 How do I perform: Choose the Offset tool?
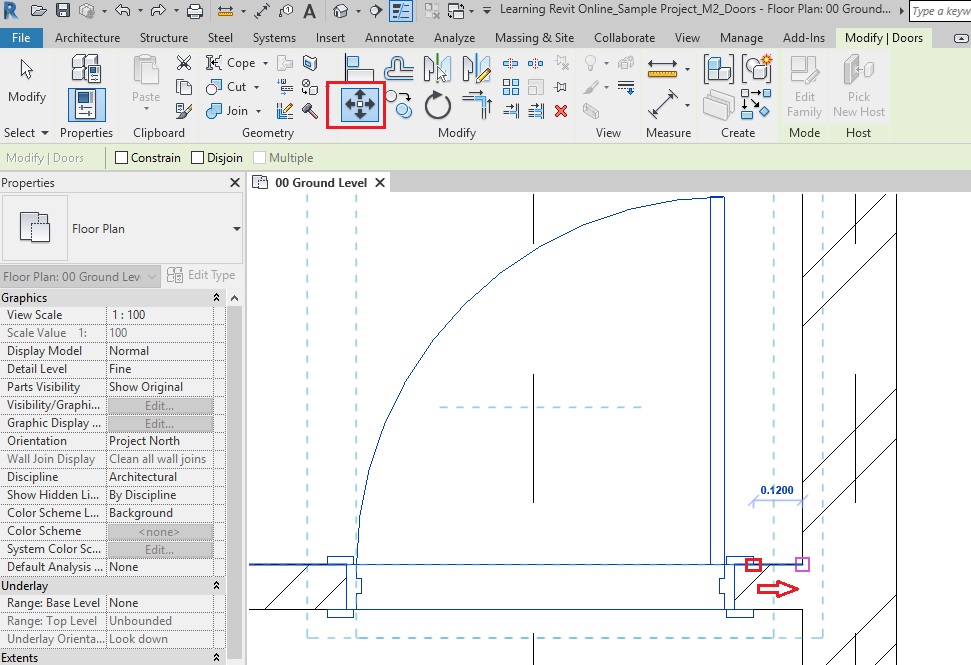pos(399,68)
